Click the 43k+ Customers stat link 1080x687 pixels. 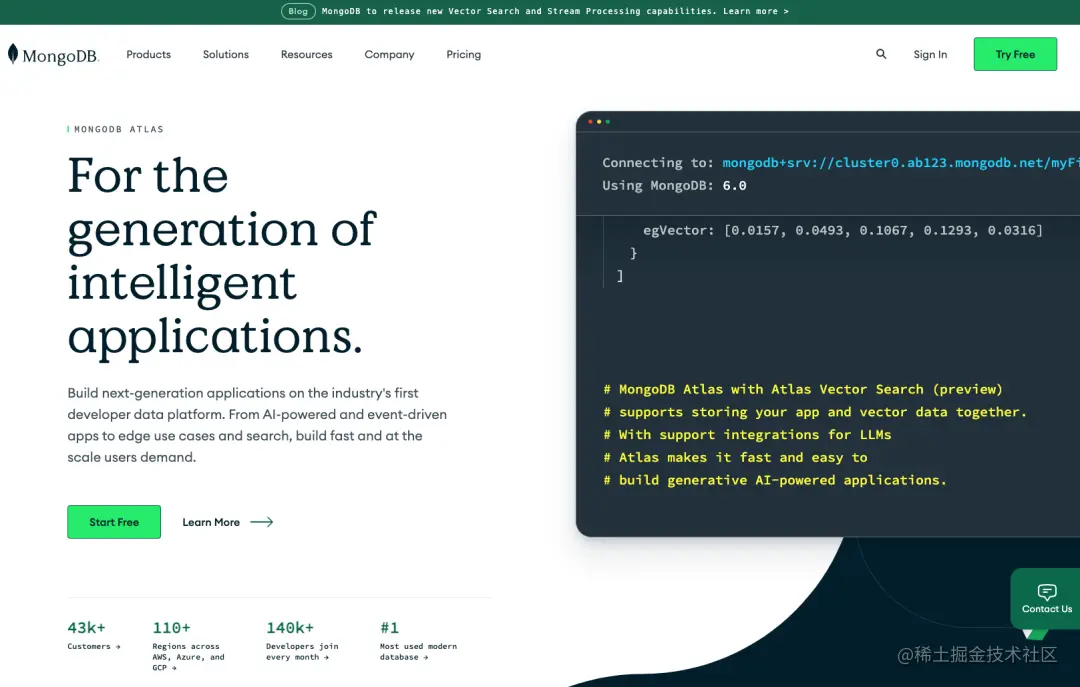(x=94, y=635)
